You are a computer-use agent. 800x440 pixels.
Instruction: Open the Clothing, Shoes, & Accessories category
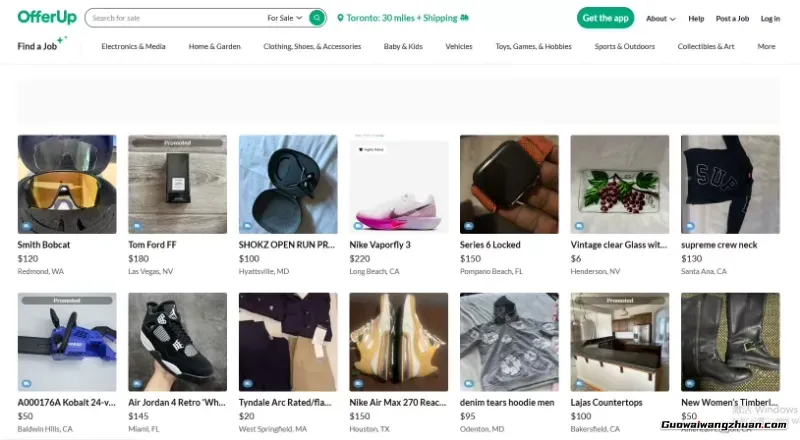[x=312, y=46]
